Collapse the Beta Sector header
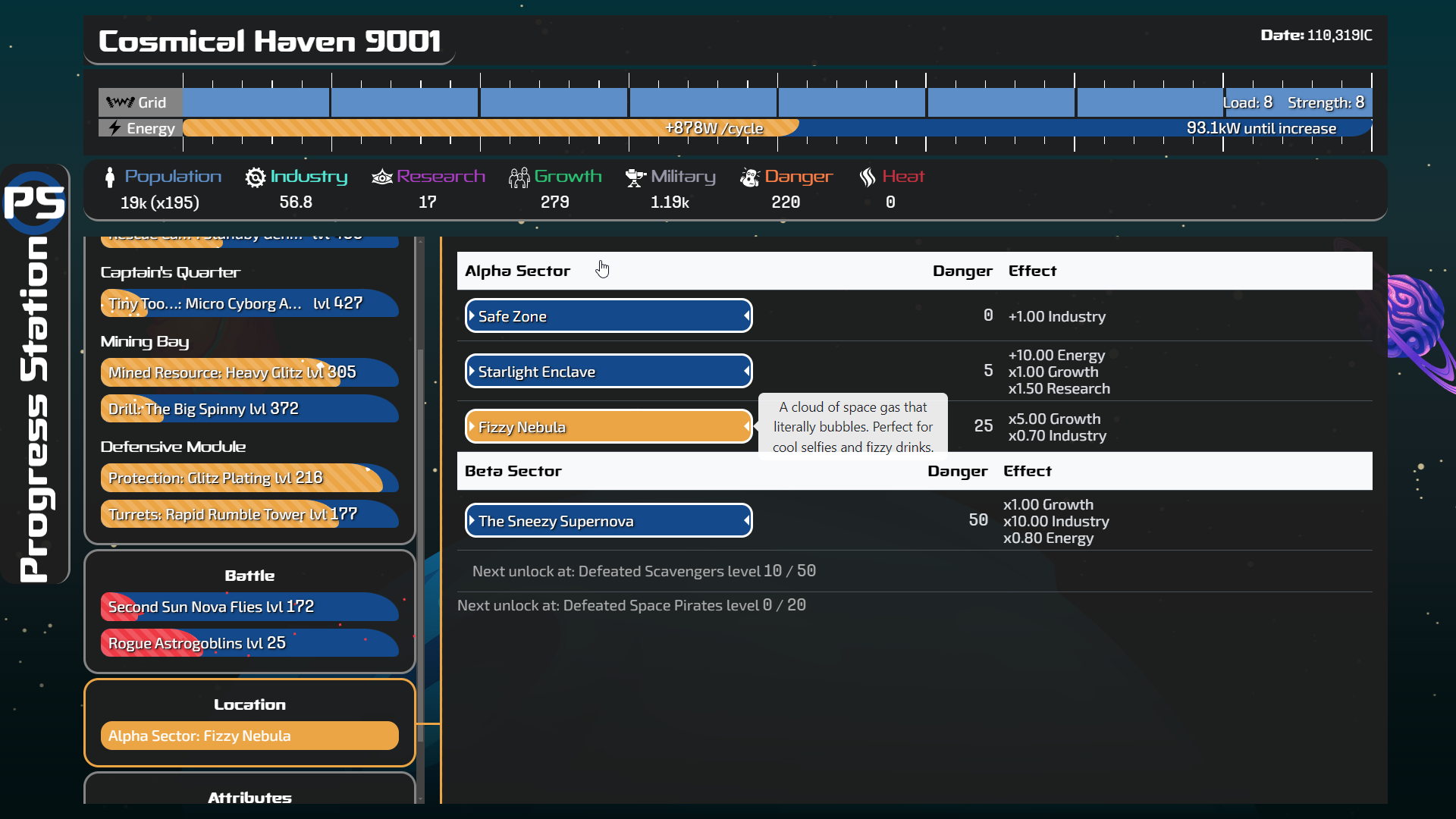This screenshot has height=819, width=1456. (513, 471)
